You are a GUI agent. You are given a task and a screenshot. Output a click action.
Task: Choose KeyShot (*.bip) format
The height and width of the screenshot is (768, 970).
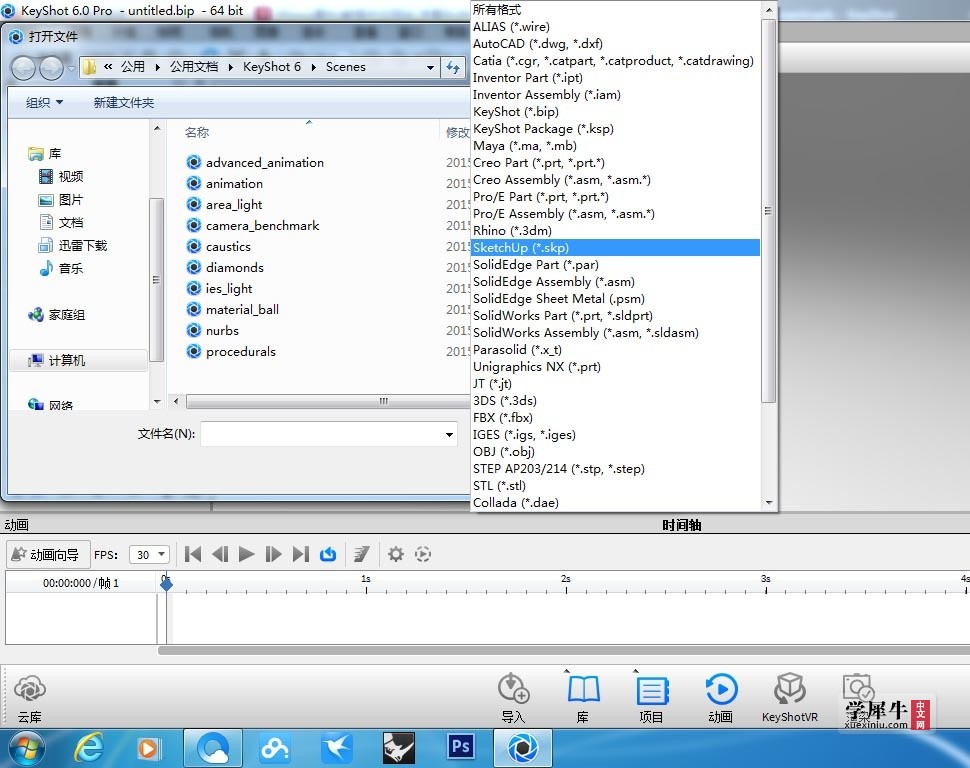tap(616, 111)
